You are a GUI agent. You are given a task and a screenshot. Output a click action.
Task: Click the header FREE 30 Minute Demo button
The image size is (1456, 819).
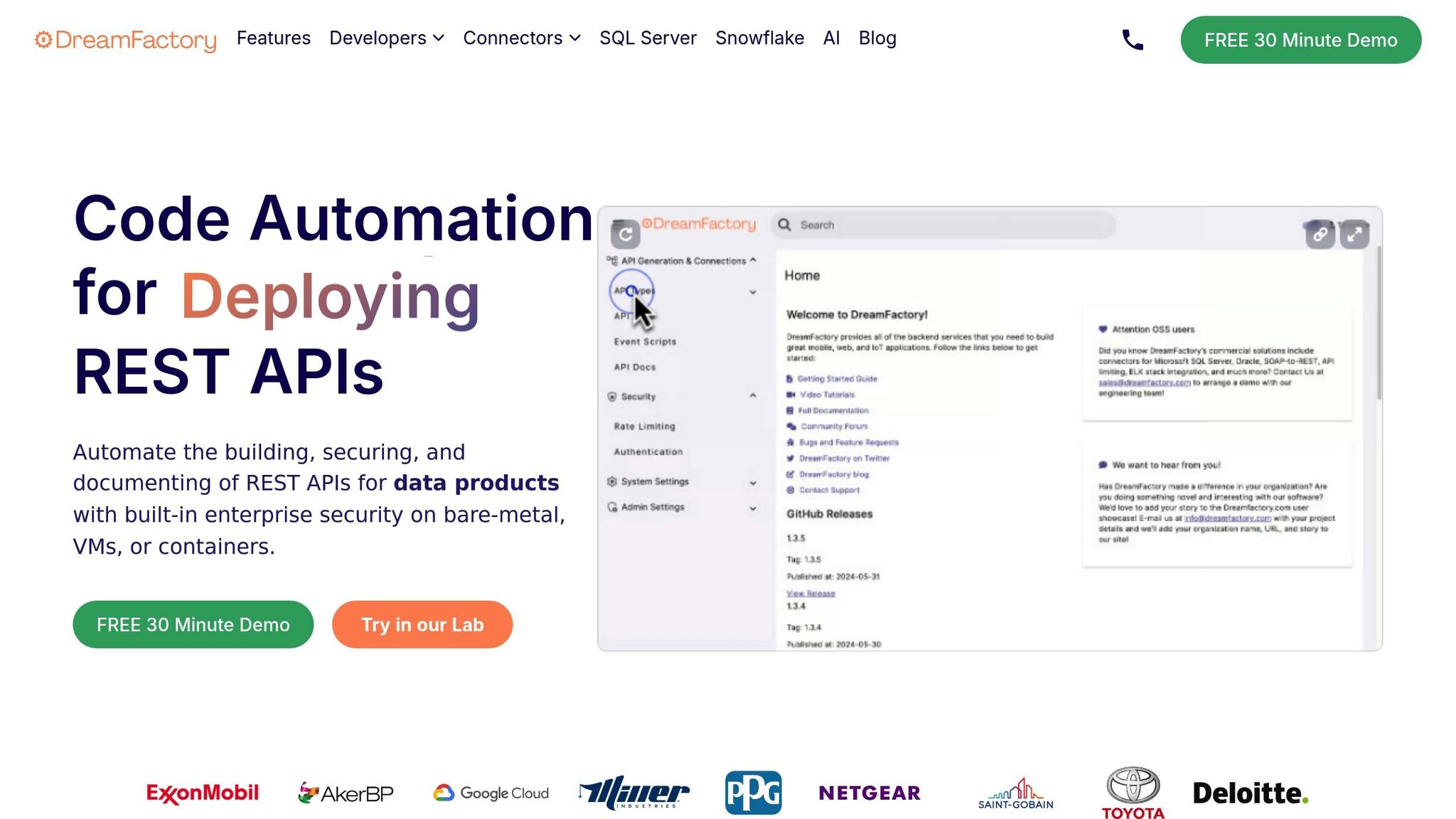1300,40
